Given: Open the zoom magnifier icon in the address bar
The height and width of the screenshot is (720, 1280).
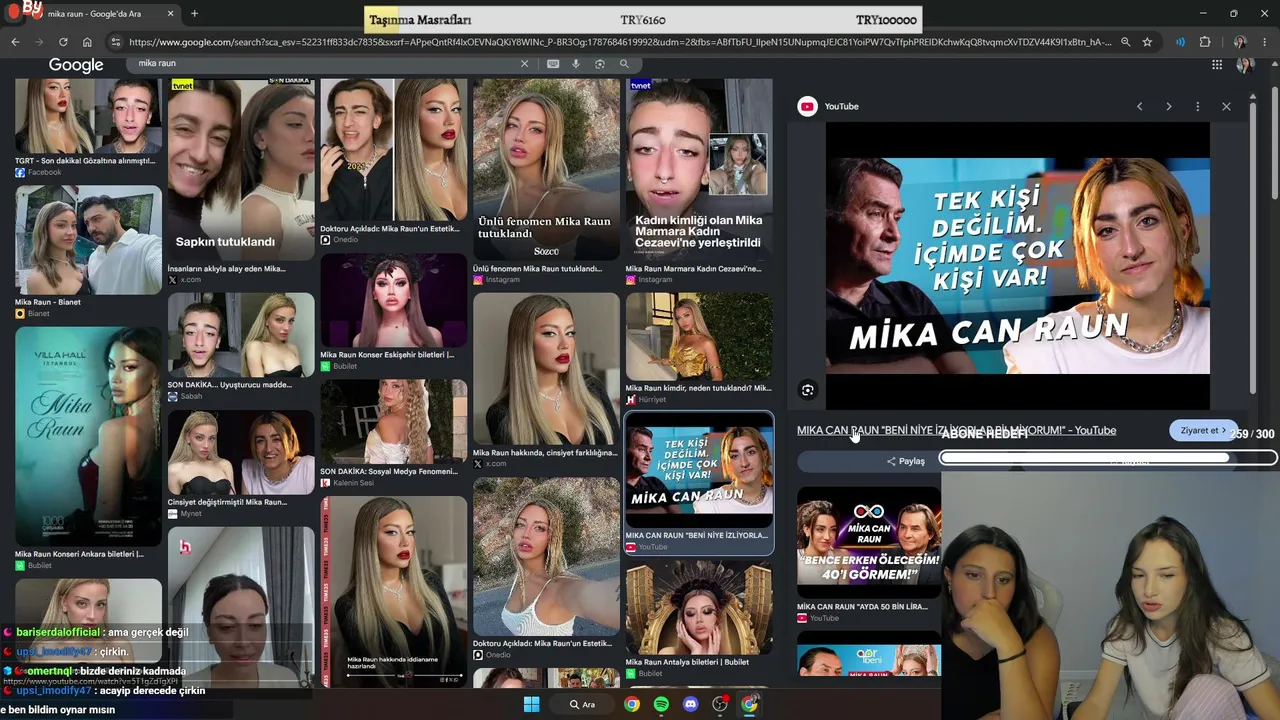Looking at the screenshot, I should click(x=1125, y=42).
